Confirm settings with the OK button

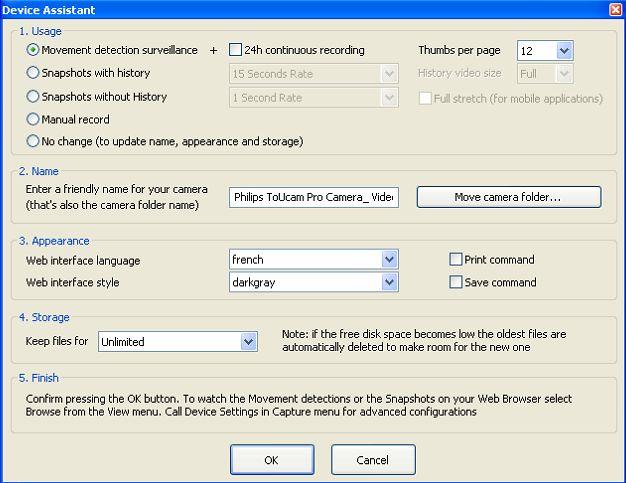click(x=271, y=460)
